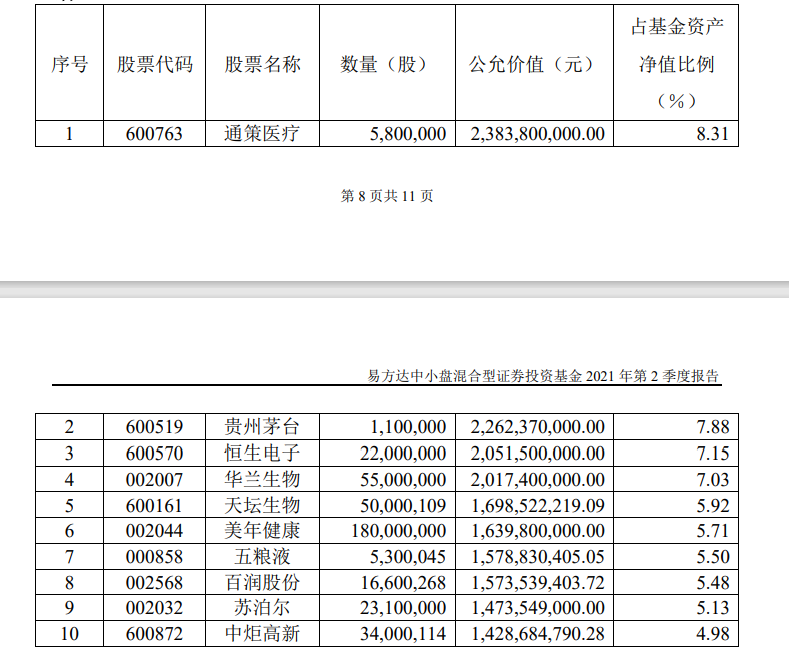Click the value 1,578,830,405.05
Screen dimensions: 789x653
[x=537, y=557]
